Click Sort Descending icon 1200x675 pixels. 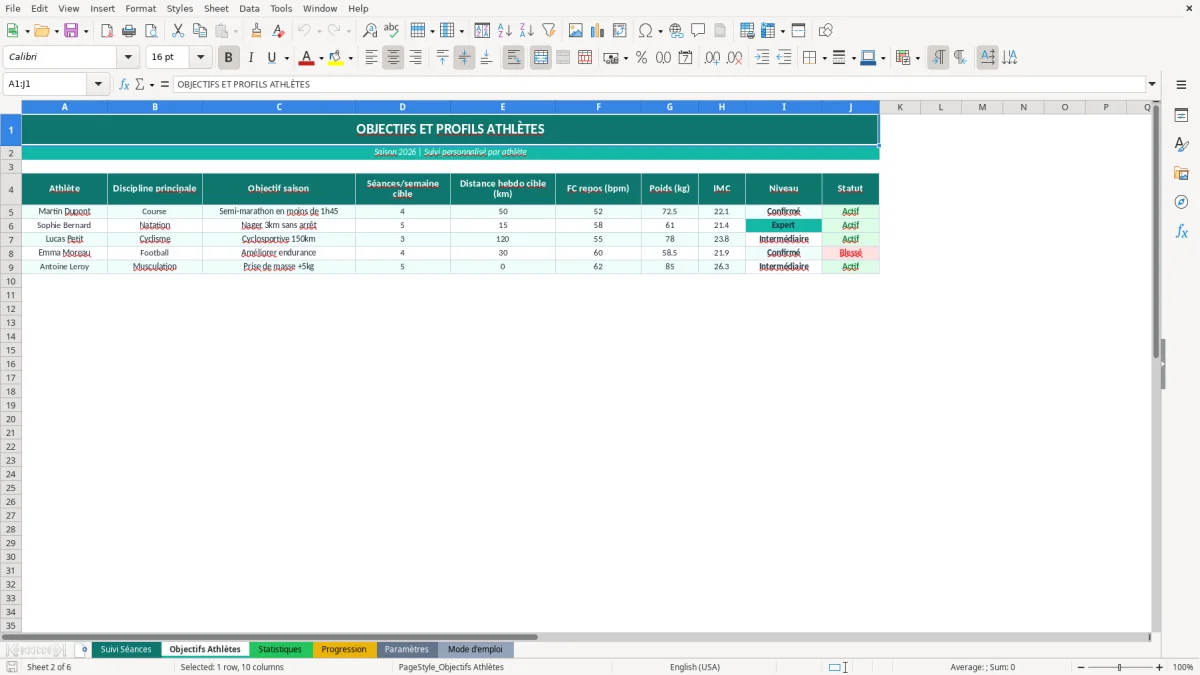pos(527,31)
